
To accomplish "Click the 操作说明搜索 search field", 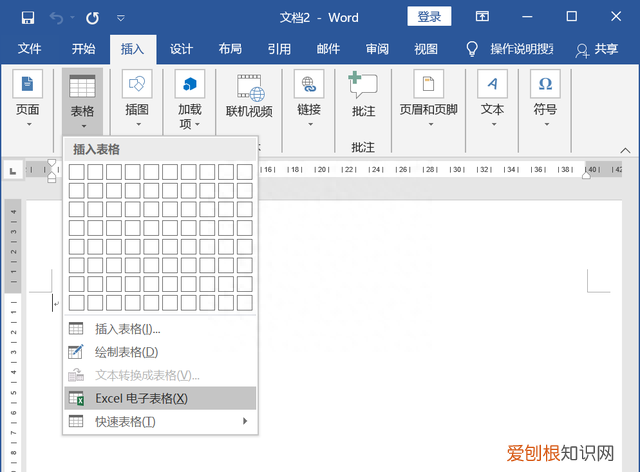I will click(x=522, y=49).
